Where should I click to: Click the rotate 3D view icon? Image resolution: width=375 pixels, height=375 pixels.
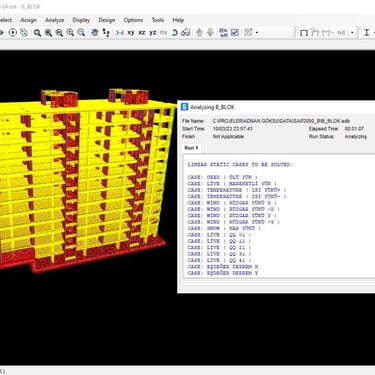coord(174,32)
